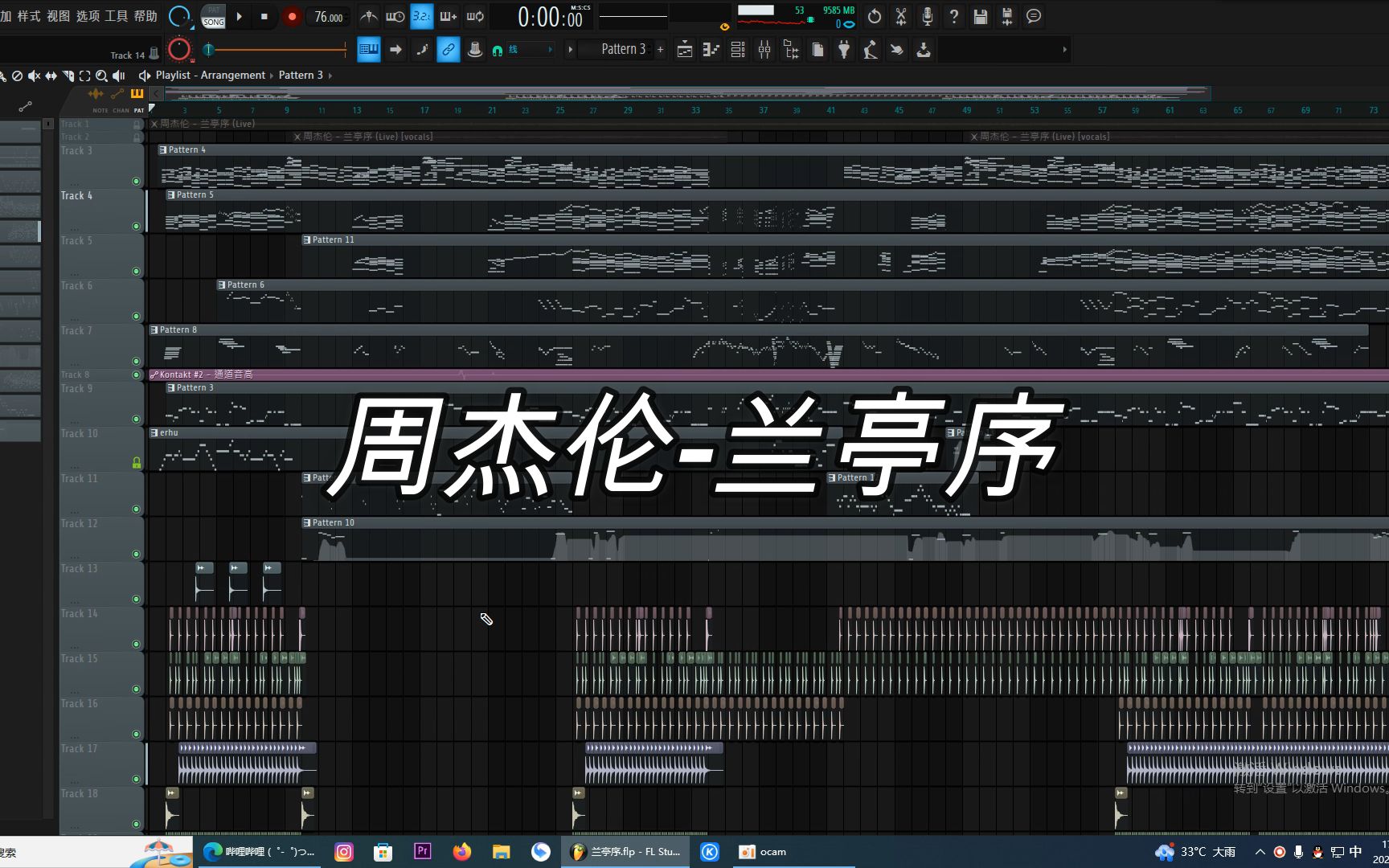Mute Track 12 with its green dot
1389x868 pixels.
(136, 555)
